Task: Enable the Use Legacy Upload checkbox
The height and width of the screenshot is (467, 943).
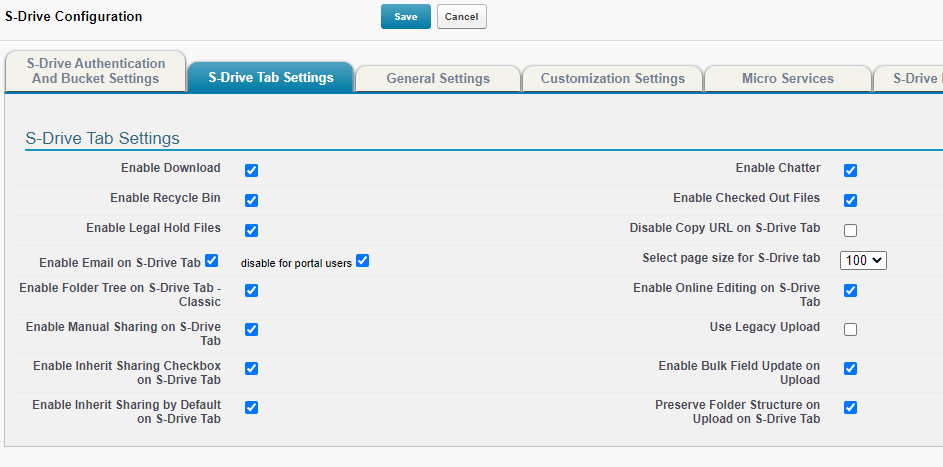Action: click(850, 329)
